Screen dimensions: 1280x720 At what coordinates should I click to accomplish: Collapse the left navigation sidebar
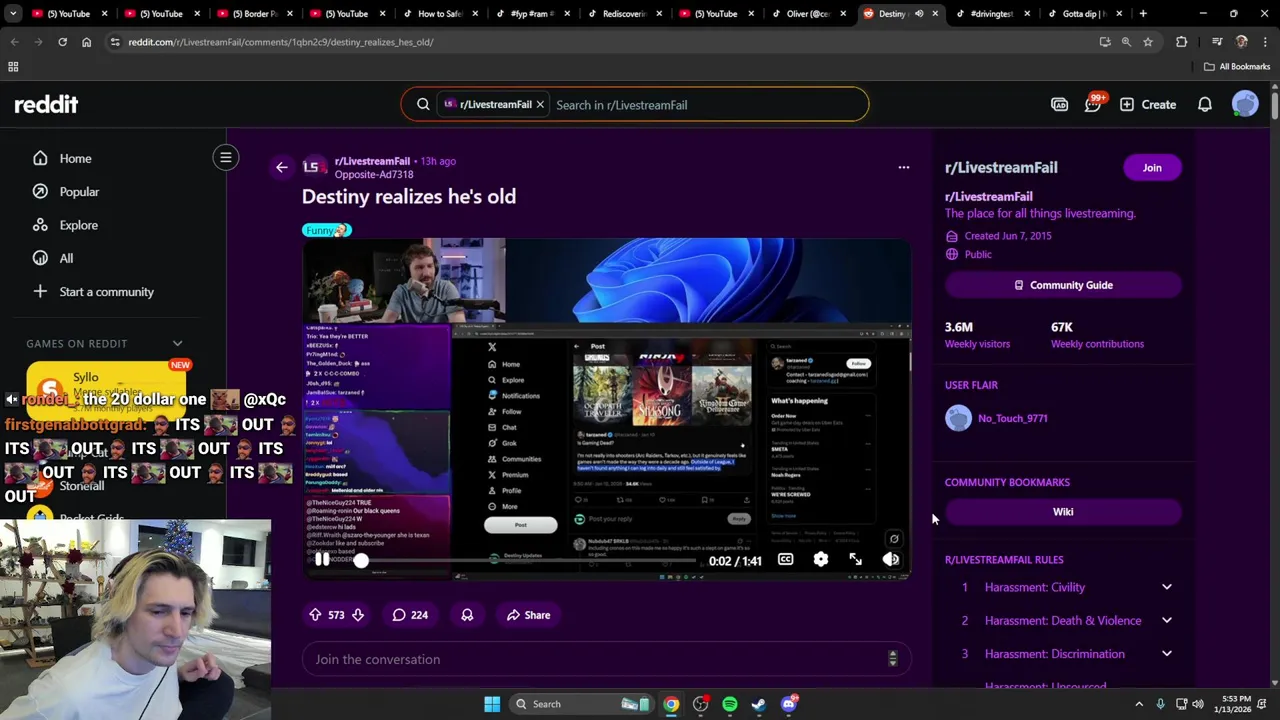226,157
